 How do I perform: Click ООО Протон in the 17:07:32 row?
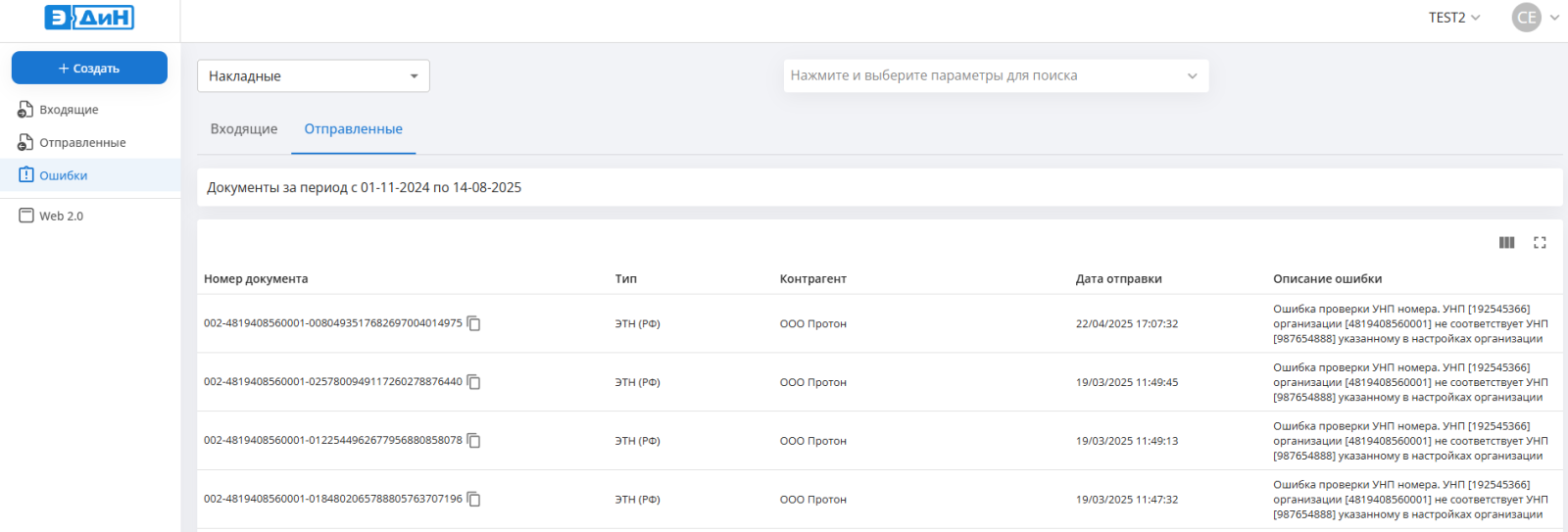pyautogui.click(x=813, y=324)
